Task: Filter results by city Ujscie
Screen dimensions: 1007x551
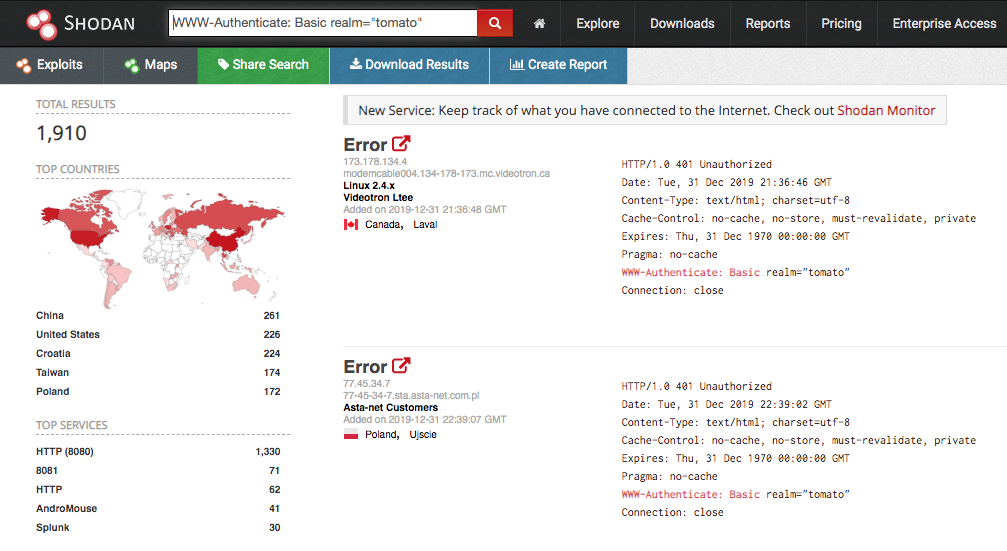Action: point(423,435)
